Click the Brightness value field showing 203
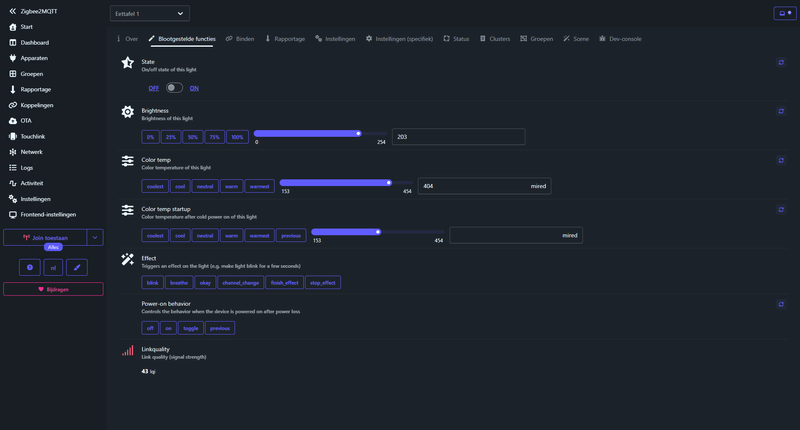The height and width of the screenshot is (430, 800). point(458,137)
